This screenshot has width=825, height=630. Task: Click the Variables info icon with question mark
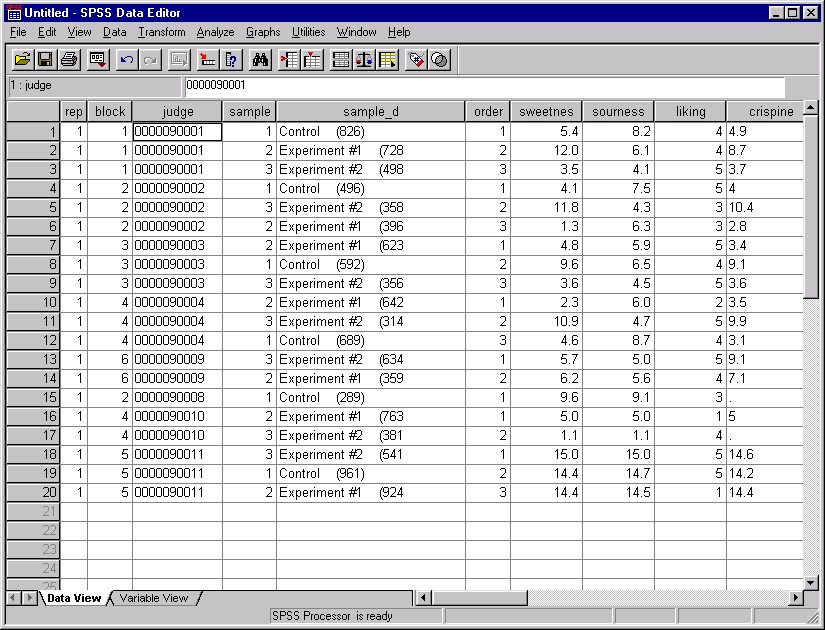point(232,60)
